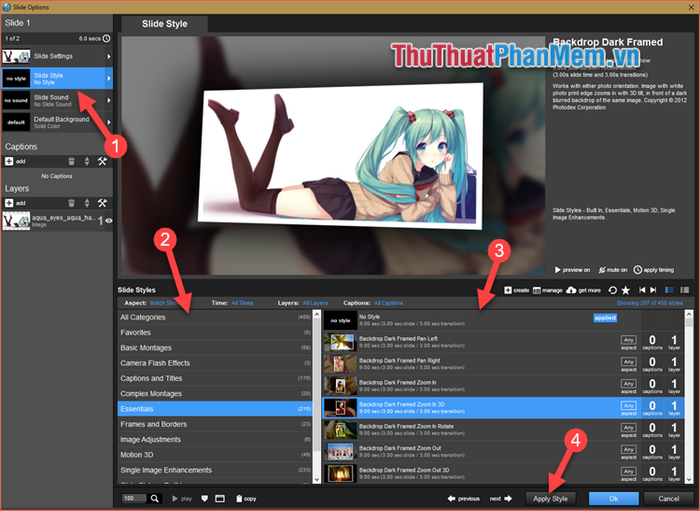
Task: Click the add caption plus icon
Action: pos(9,161)
